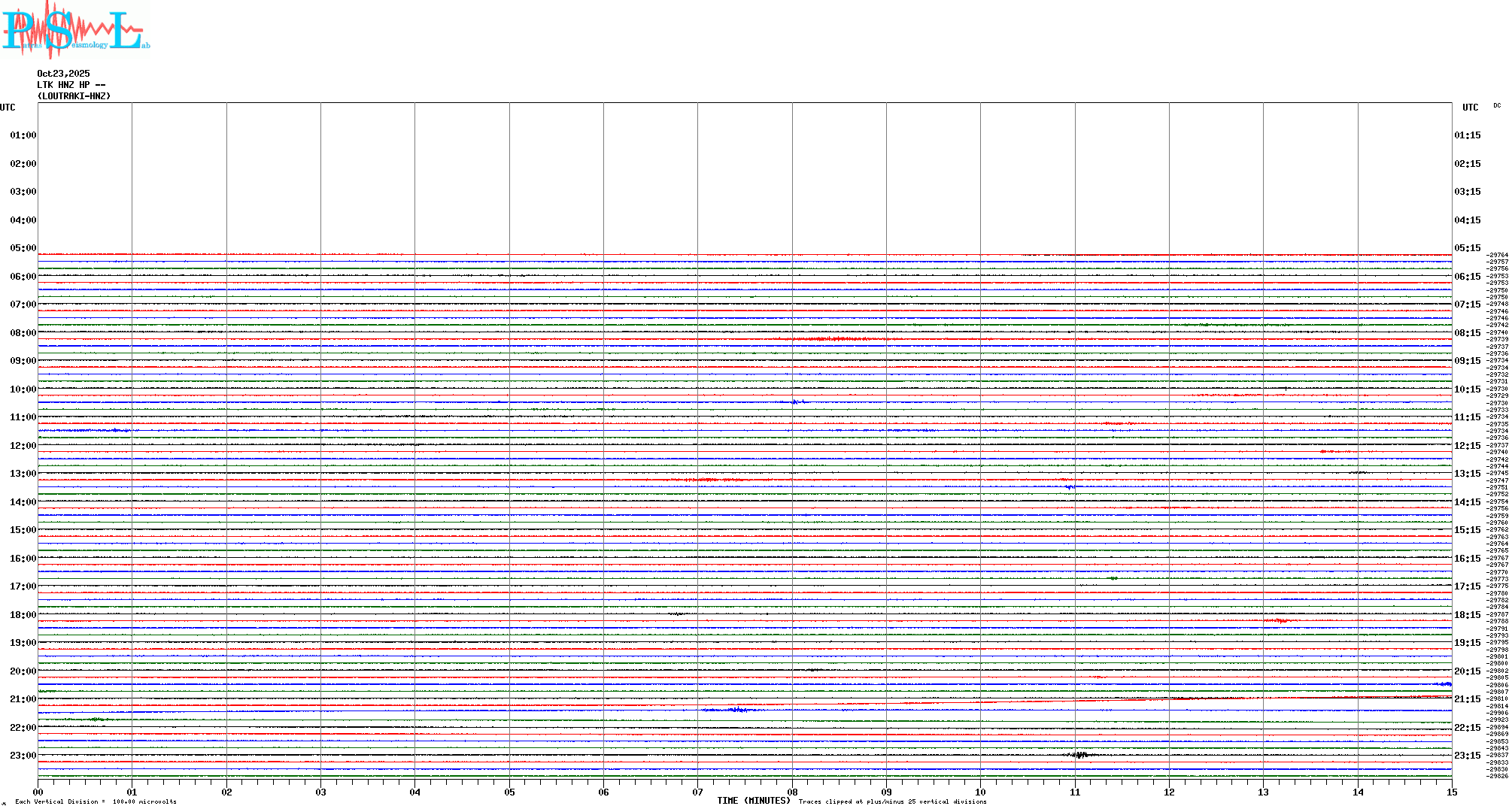
Task: Click the 23:00 hour label on left axis
Action: [x=23, y=756]
